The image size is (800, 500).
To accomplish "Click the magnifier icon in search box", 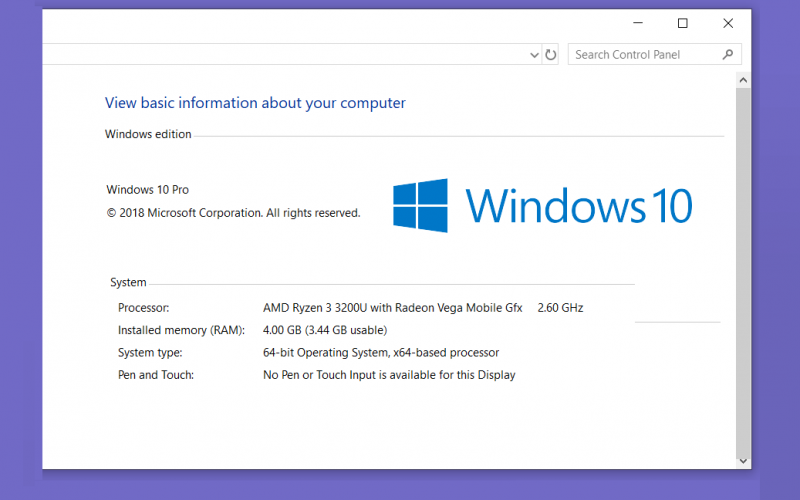I will point(728,54).
